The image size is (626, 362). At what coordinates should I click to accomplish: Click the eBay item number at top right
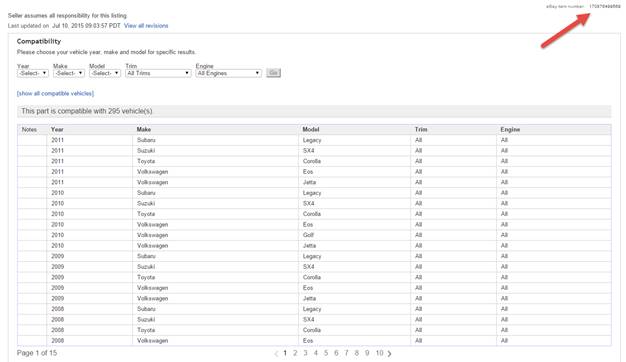click(x=605, y=6)
